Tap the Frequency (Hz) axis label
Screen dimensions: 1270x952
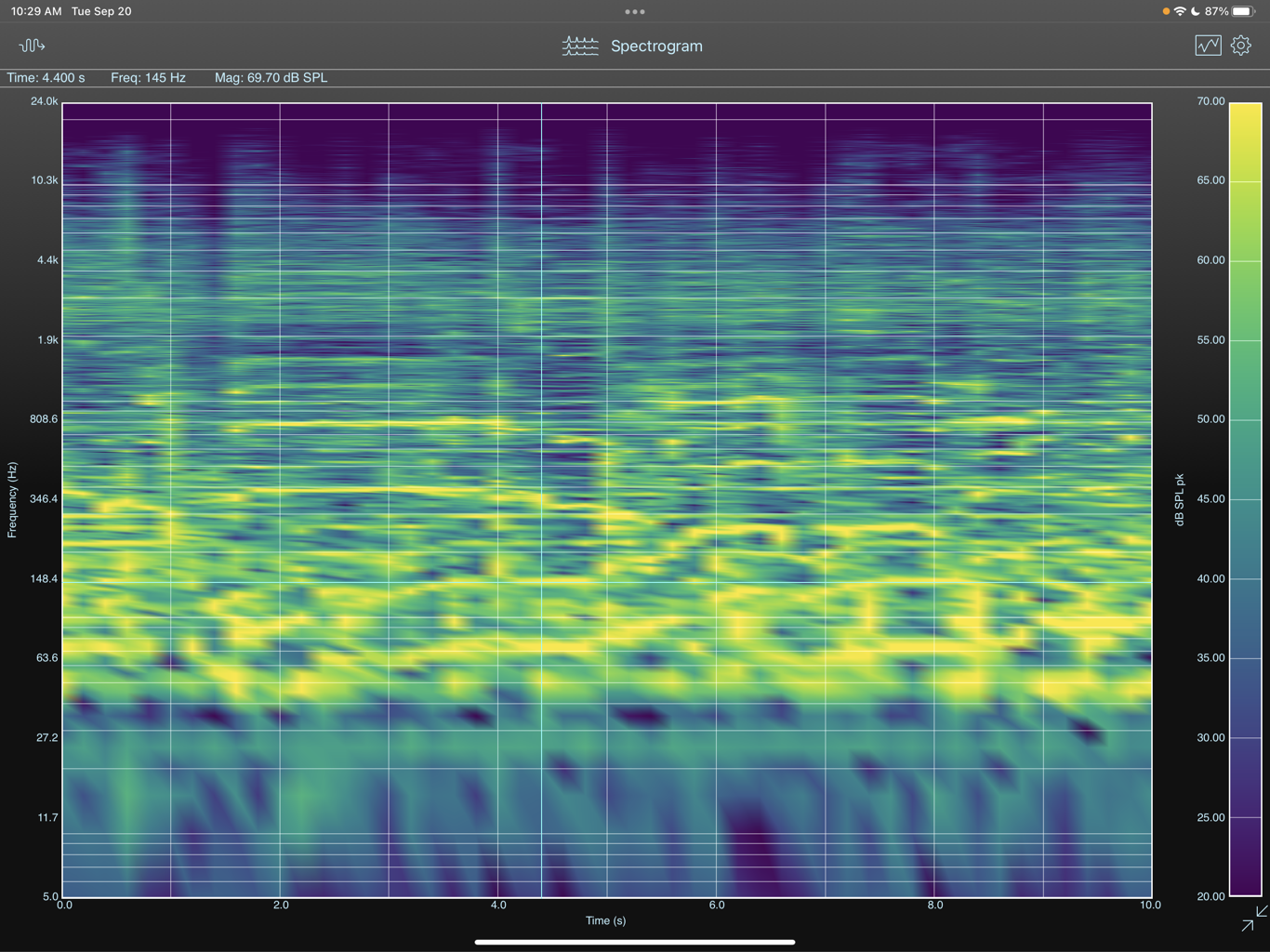coord(12,499)
